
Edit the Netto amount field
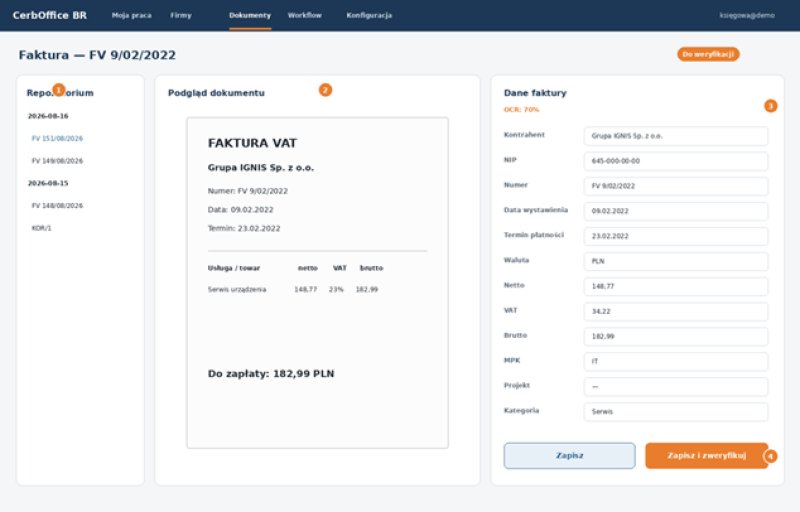(x=676, y=286)
